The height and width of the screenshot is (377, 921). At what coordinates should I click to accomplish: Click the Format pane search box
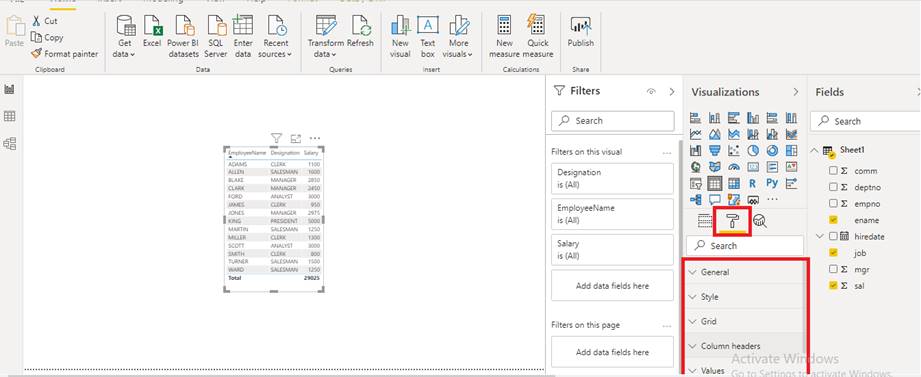pos(745,245)
